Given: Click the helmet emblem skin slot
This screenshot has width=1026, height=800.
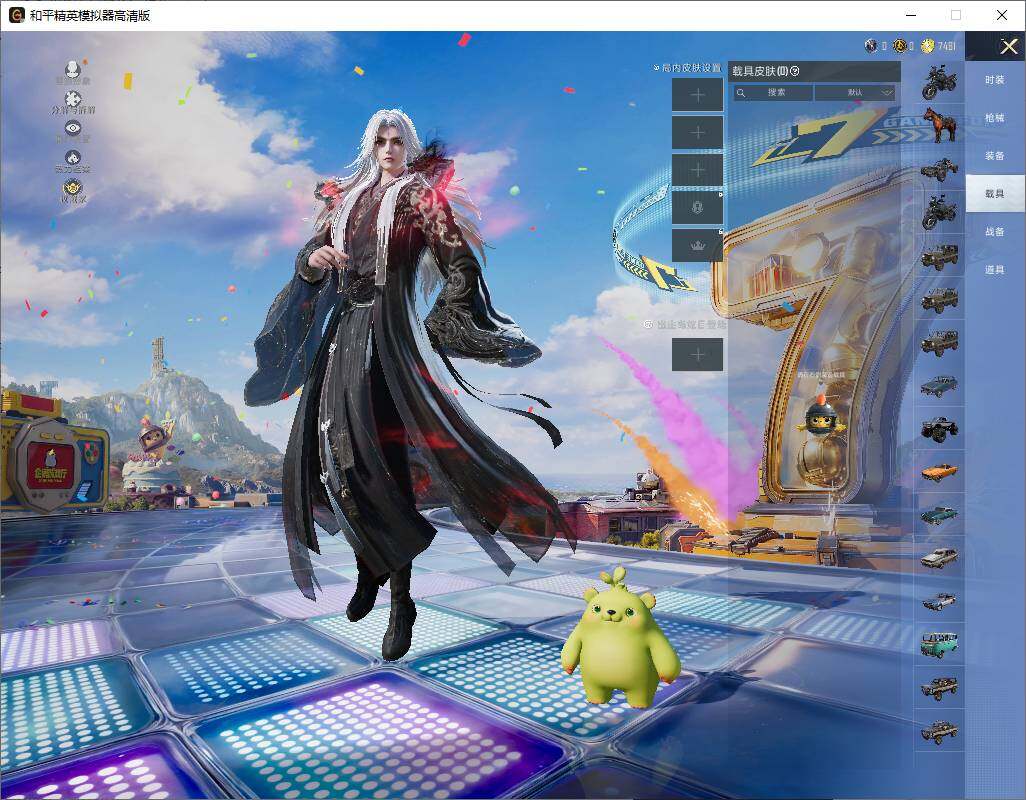Looking at the screenshot, I should click(698, 207).
